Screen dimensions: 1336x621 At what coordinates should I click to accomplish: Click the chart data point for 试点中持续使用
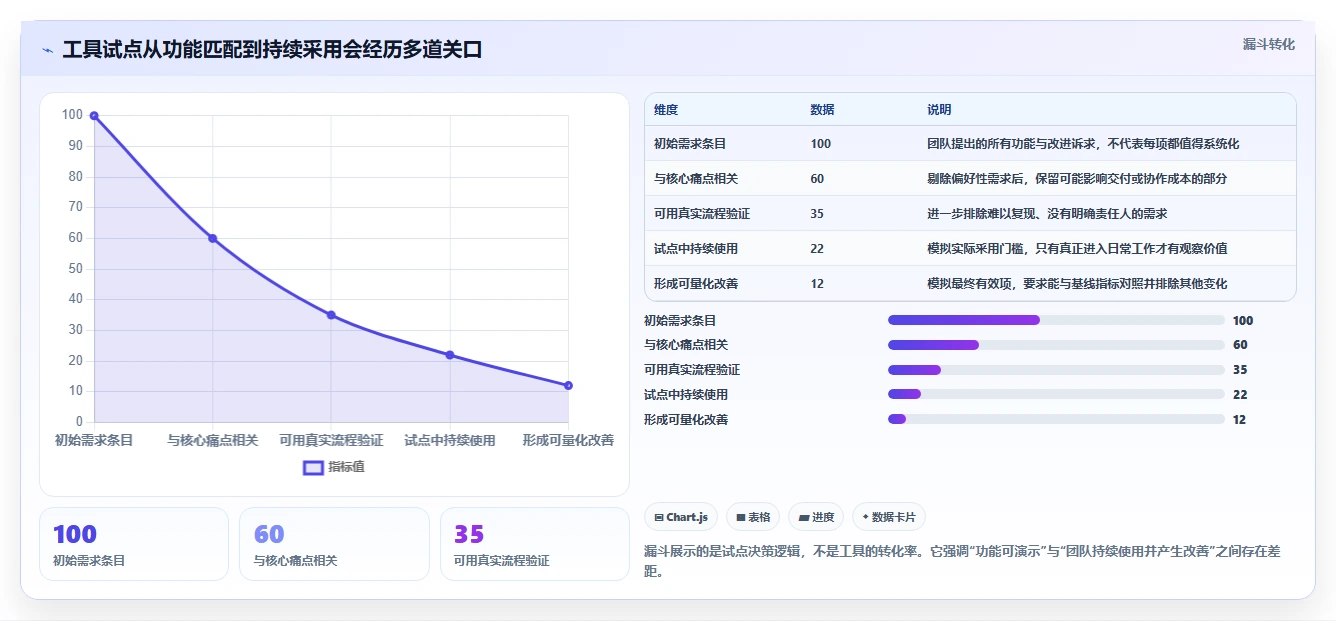450,355
